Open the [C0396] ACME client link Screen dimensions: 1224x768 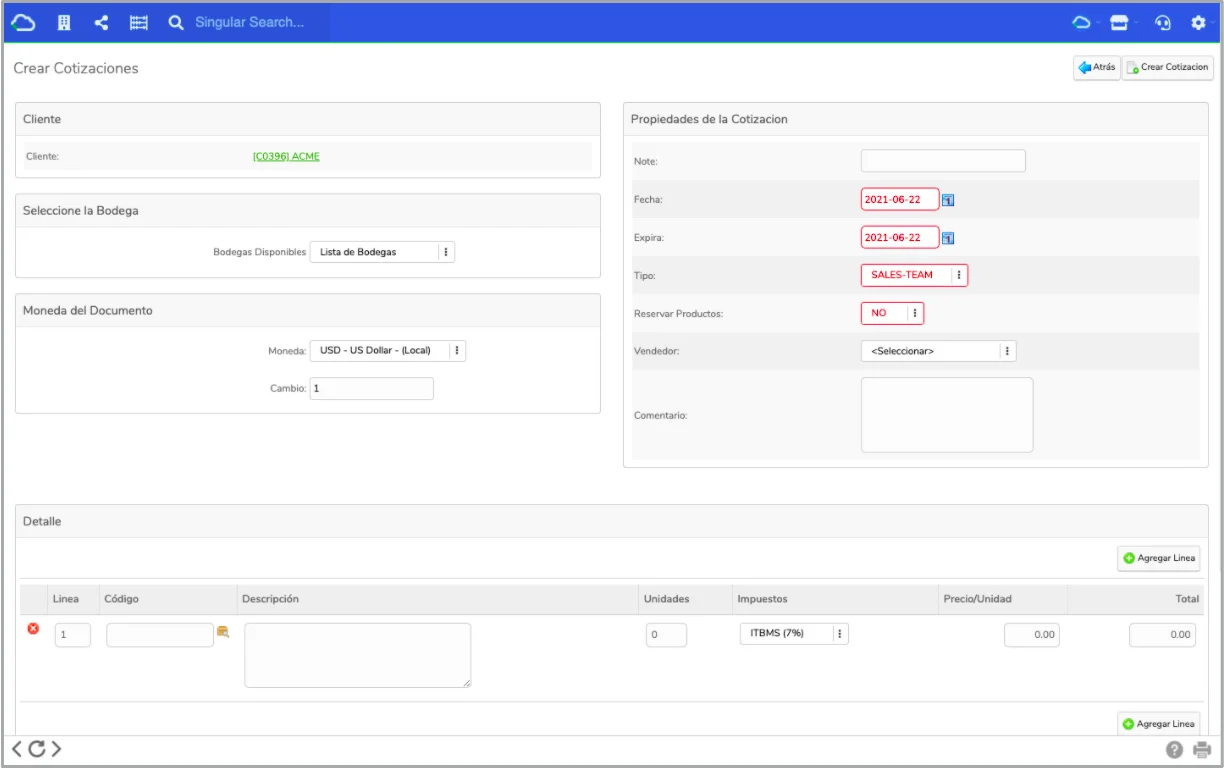tap(286, 156)
